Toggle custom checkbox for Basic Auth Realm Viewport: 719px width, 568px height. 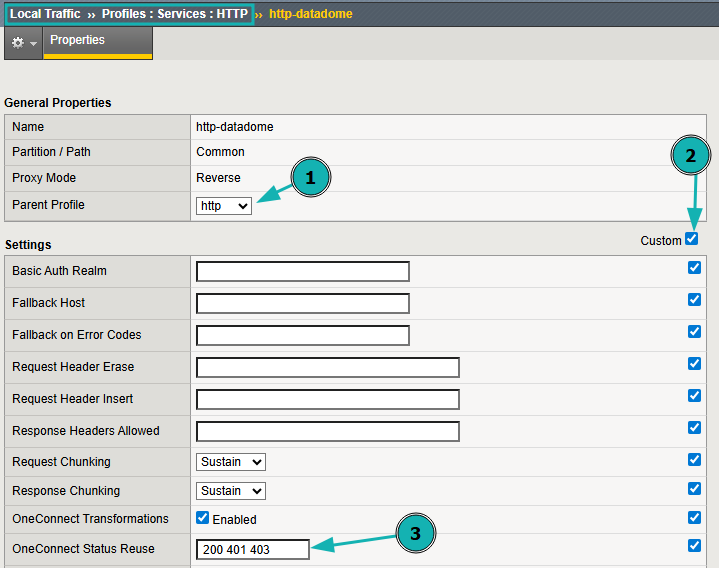coord(694,268)
